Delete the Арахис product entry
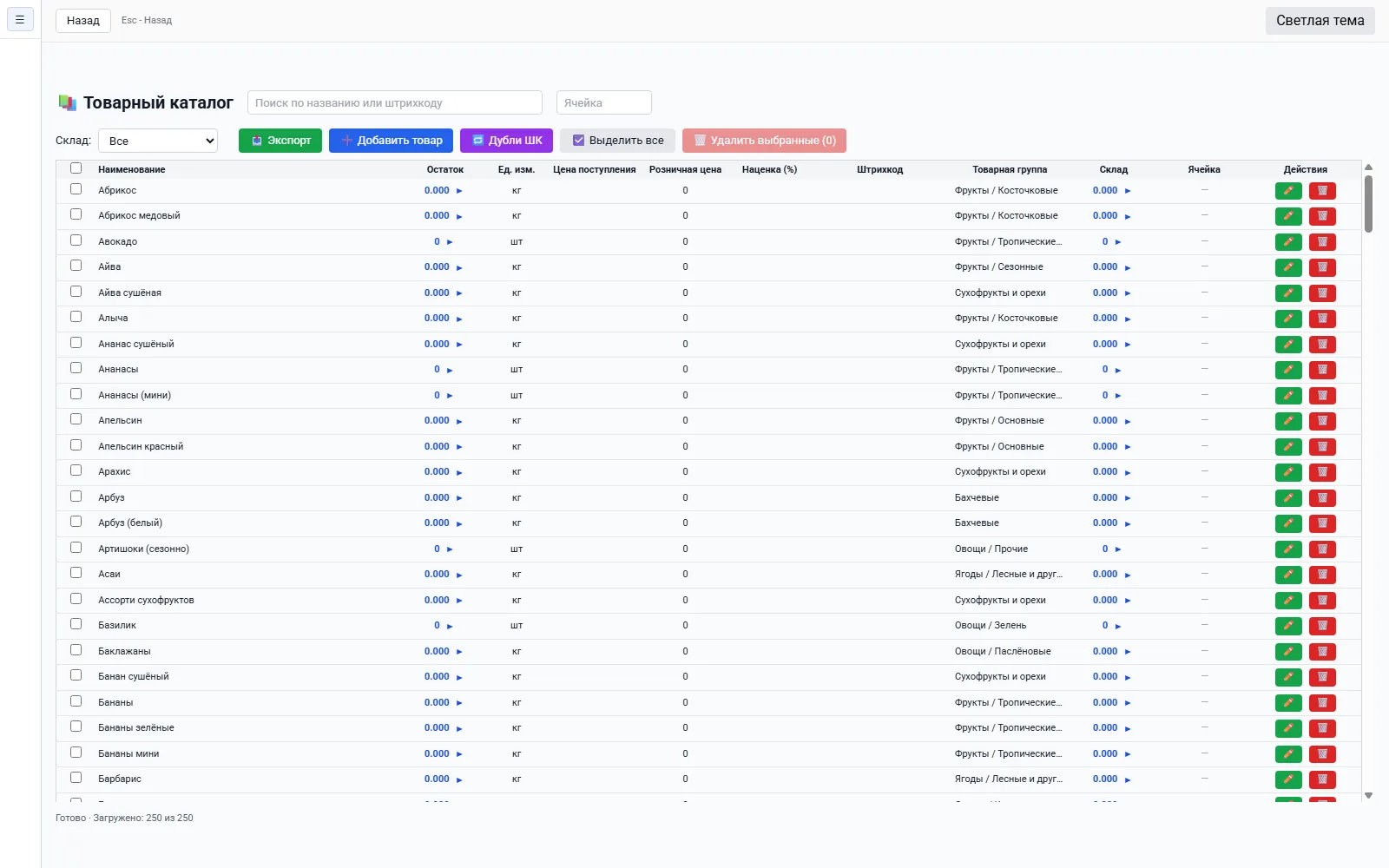Image resolution: width=1389 pixels, height=868 pixels. click(1322, 472)
